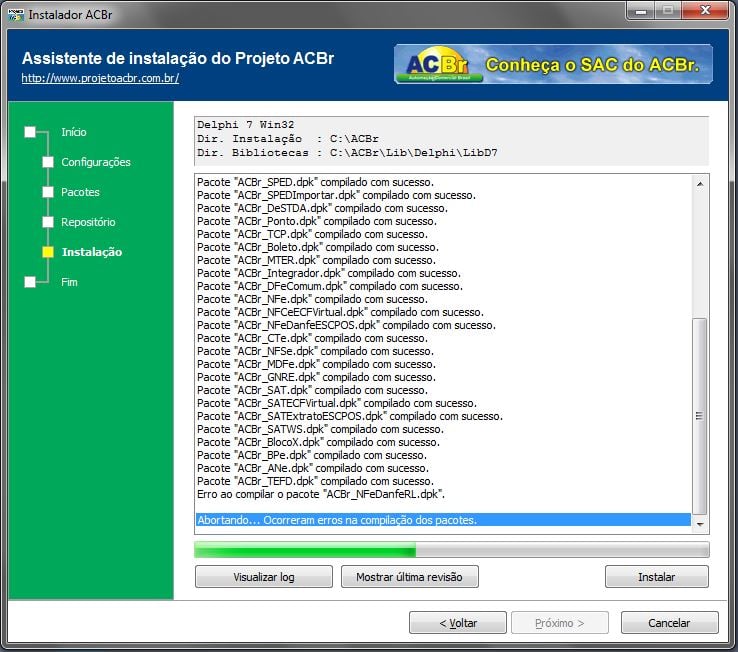Select the ACBr_NFSe.dpk log line
This screenshot has height=652, width=738.
[x=315, y=351]
